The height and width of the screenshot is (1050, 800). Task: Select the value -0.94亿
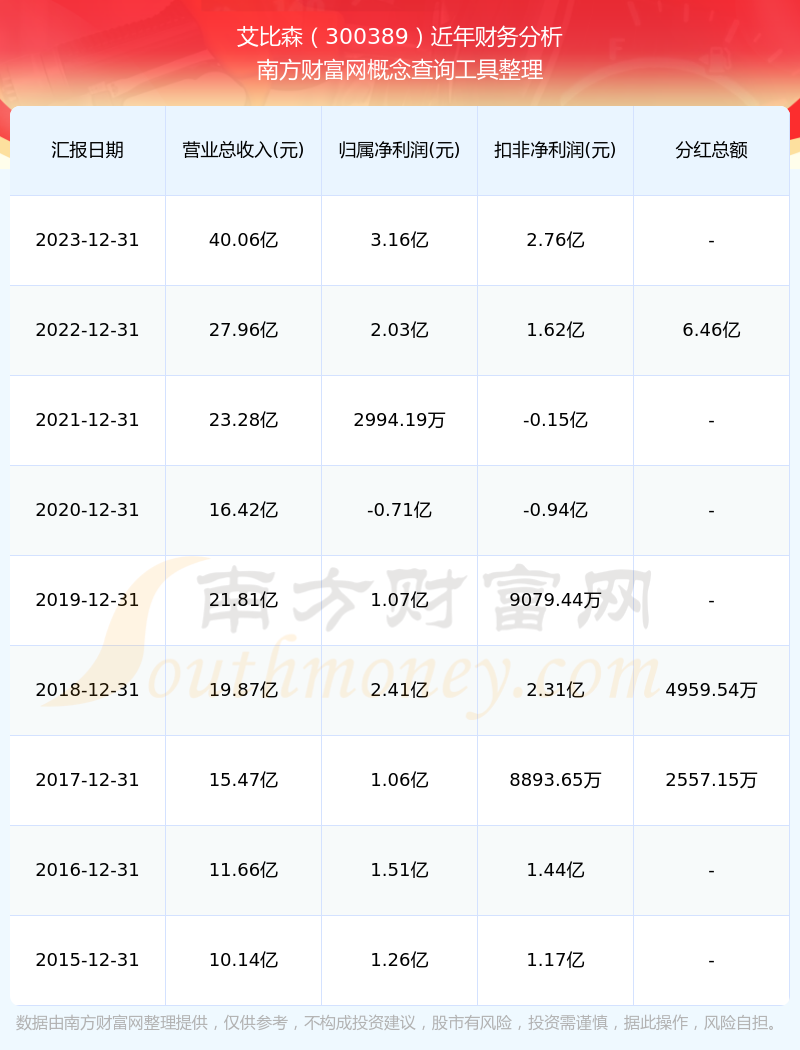[555, 510]
